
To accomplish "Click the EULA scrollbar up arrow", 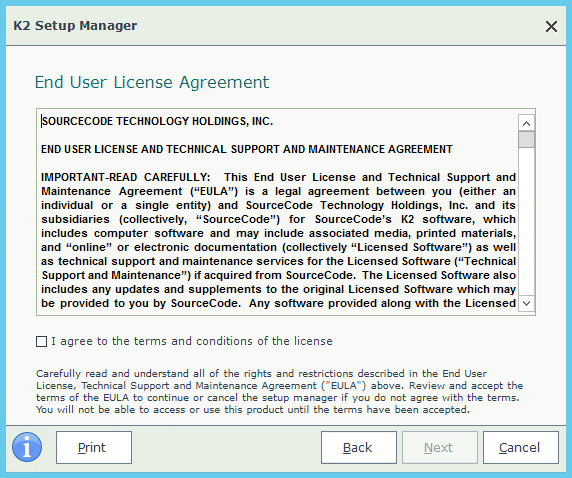I will tap(526, 123).
